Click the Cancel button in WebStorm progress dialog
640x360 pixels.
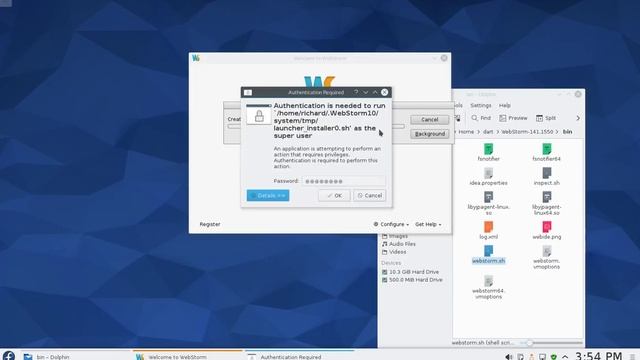[429, 120]
